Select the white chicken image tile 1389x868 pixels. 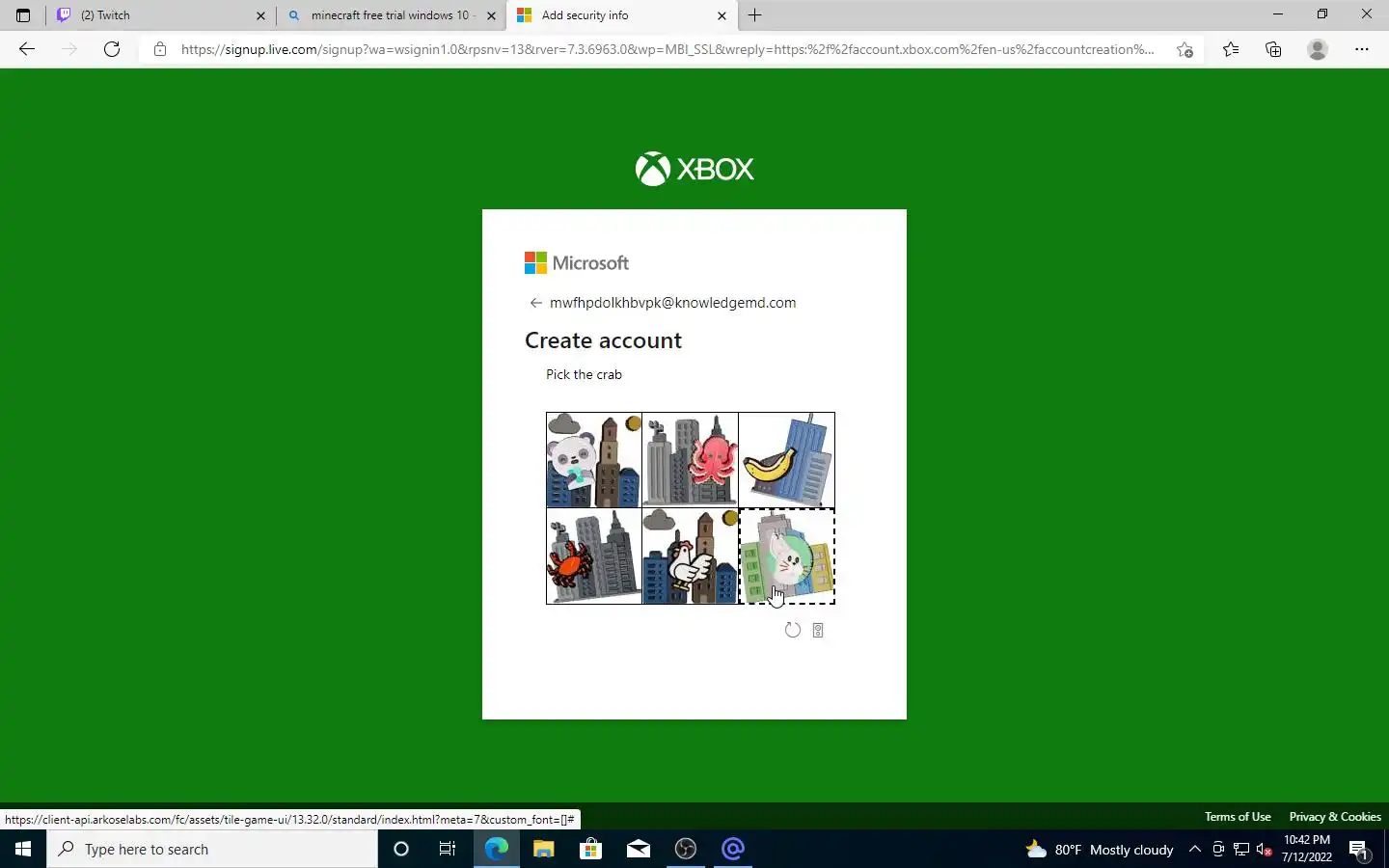[x=691, y=556]
